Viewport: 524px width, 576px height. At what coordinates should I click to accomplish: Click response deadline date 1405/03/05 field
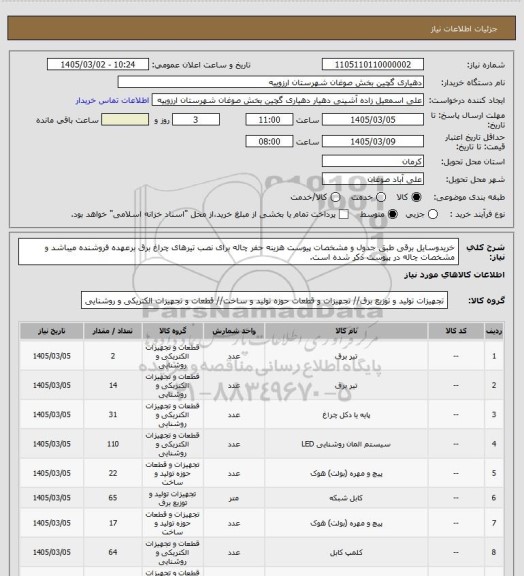pos(373,120)
